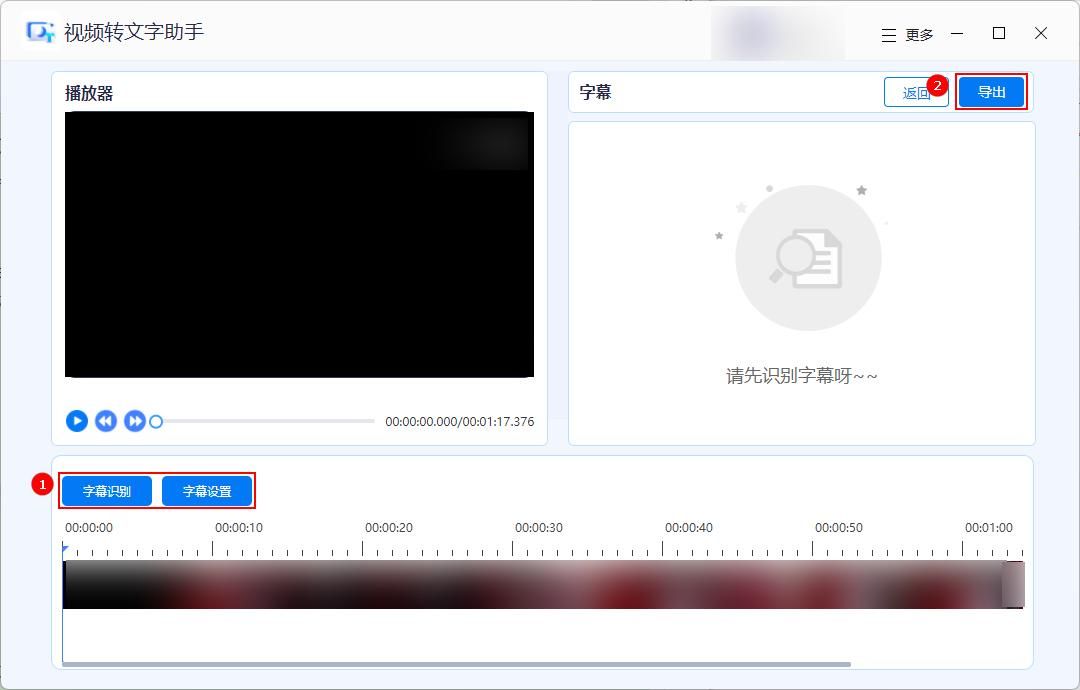Image resolution: width=1080 pixels, height=690 pixels.
Task: Click the rewind button in the player
Action: click(105, 421)
